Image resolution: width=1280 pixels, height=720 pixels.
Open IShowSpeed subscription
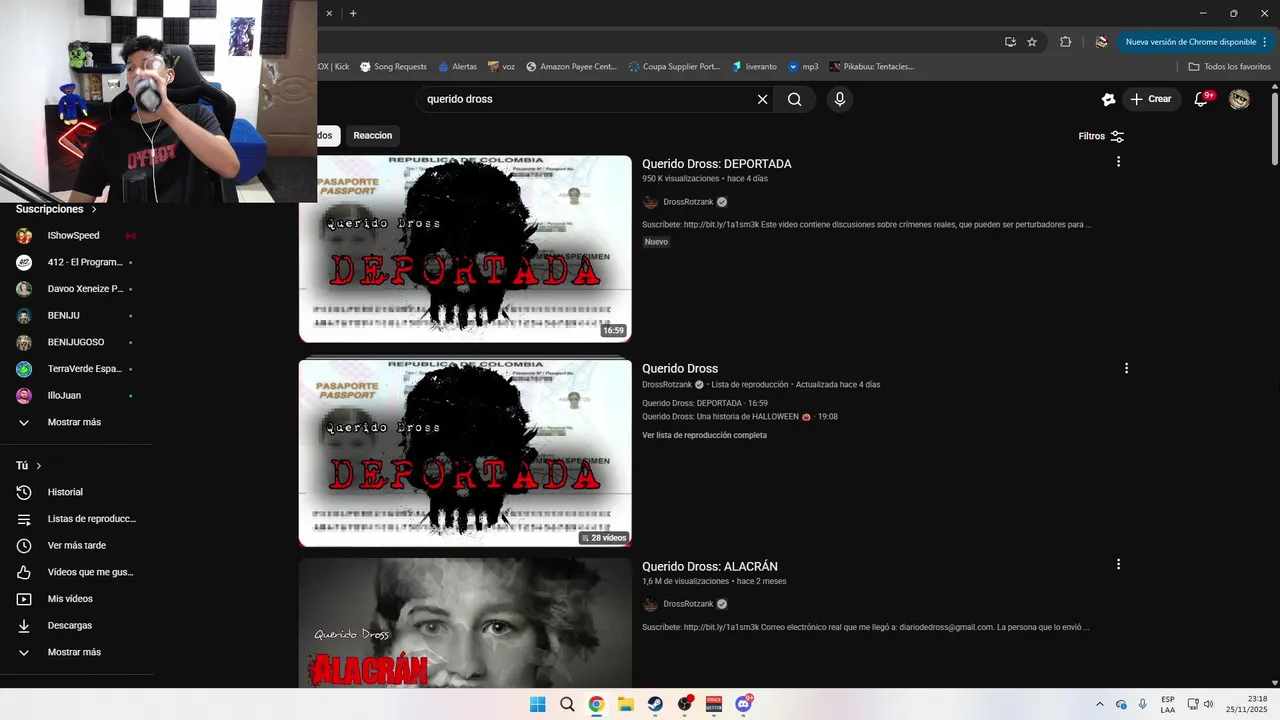(76, 235)
